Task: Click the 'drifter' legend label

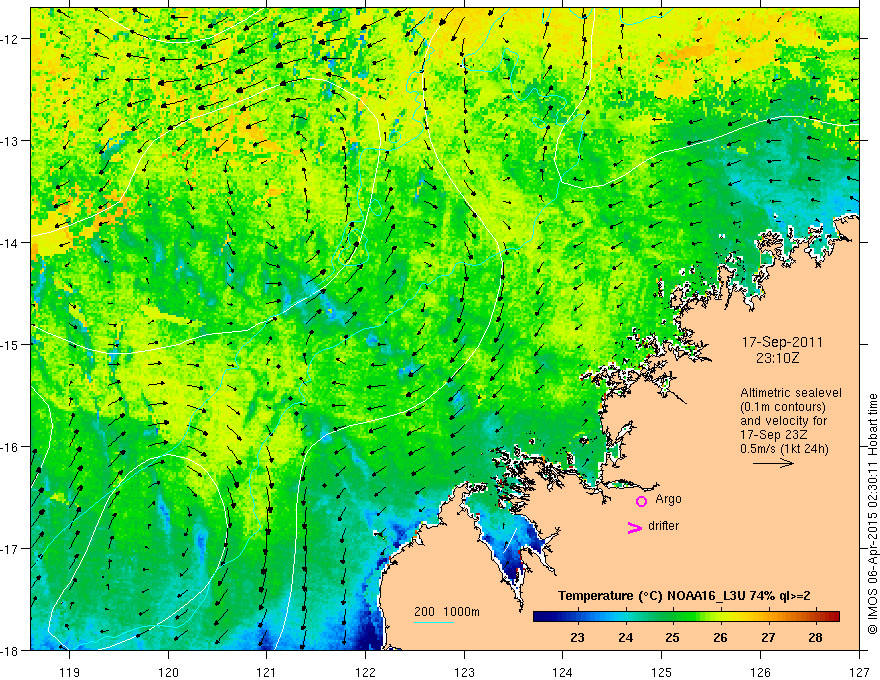Action: click(x=663, y=526)
